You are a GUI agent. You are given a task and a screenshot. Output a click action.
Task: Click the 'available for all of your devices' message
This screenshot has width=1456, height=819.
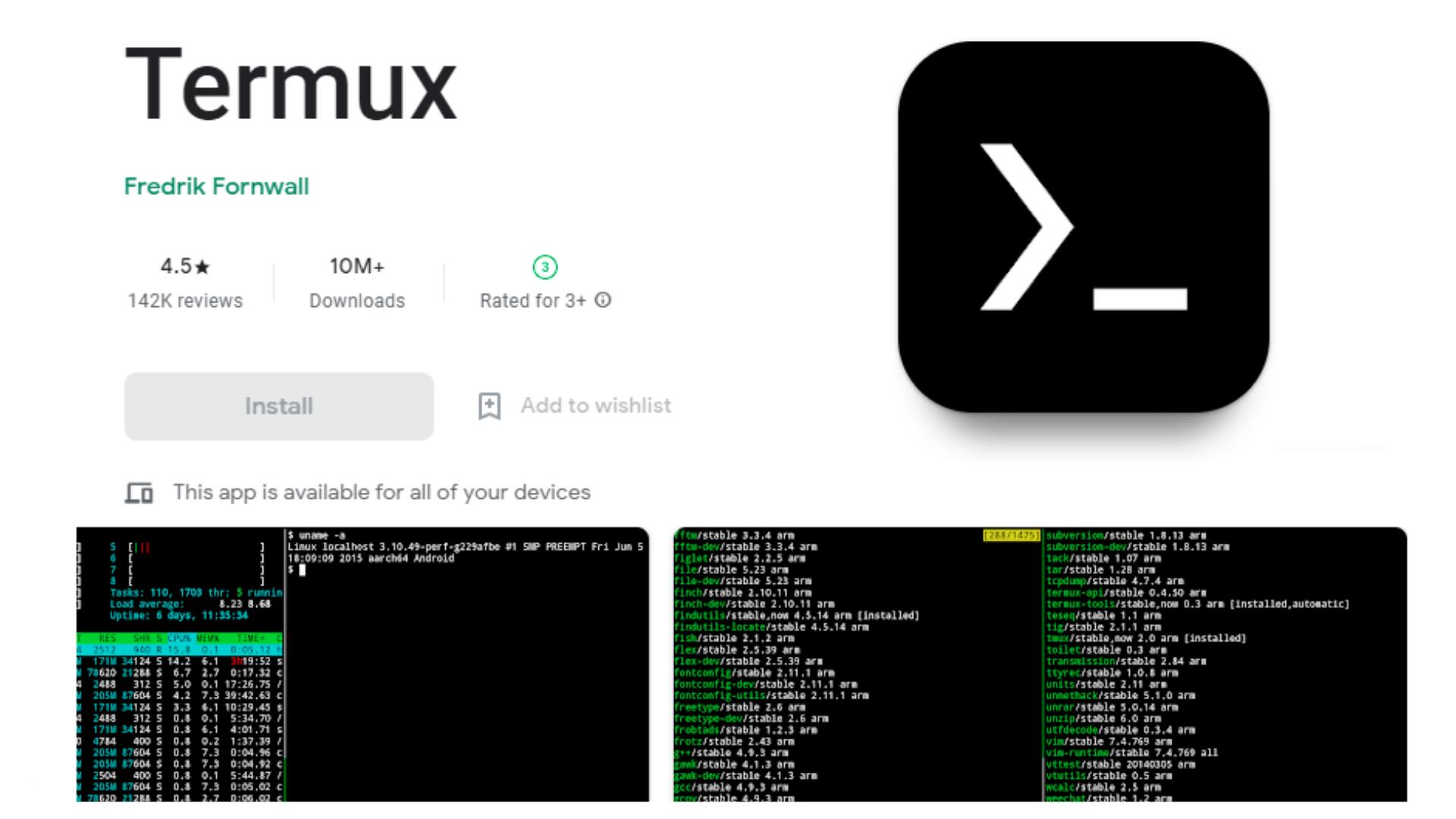pyautogui.click(x=381, y=493)
